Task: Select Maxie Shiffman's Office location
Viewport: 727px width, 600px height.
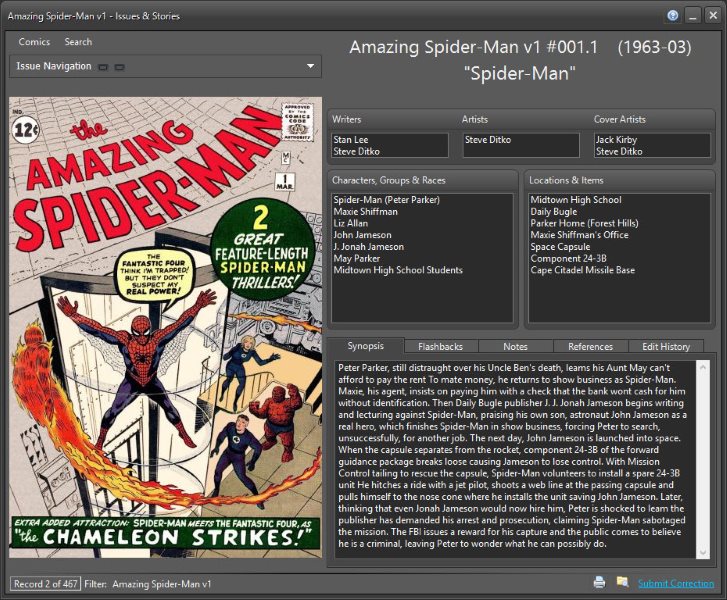Action: pos(579,235)
